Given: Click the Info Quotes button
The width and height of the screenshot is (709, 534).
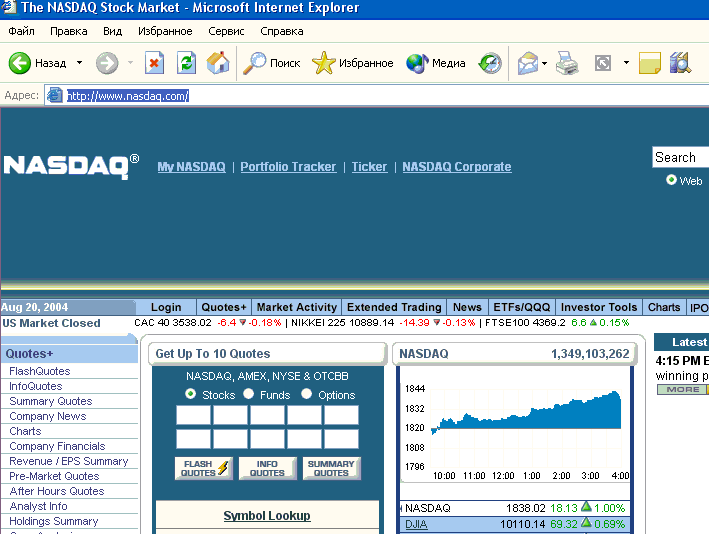Looking at the screenshot, I should click(267, 468).
